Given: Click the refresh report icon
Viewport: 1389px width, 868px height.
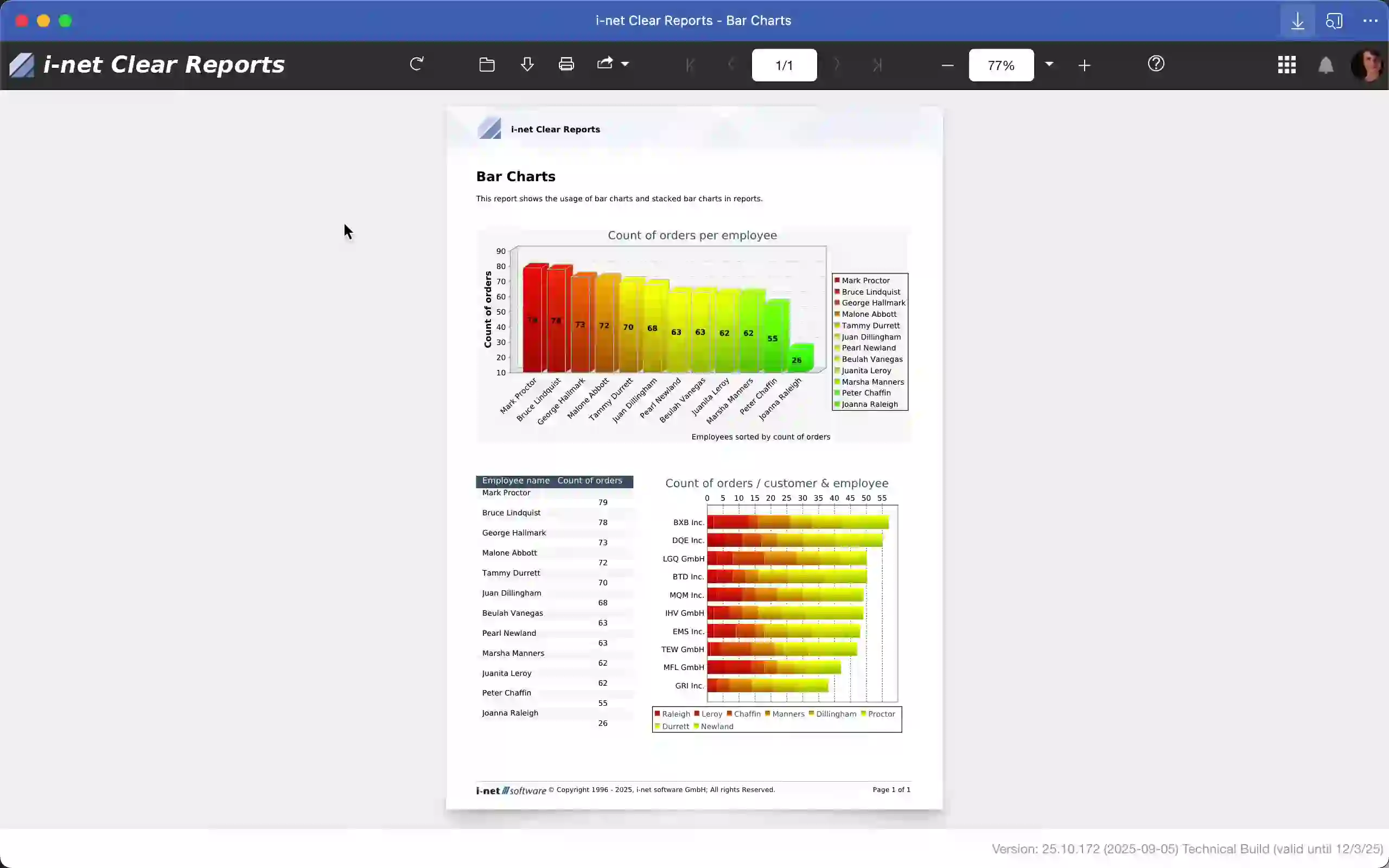Looking at the screenshot, I should pyautogui.click(x=417, y=65).
